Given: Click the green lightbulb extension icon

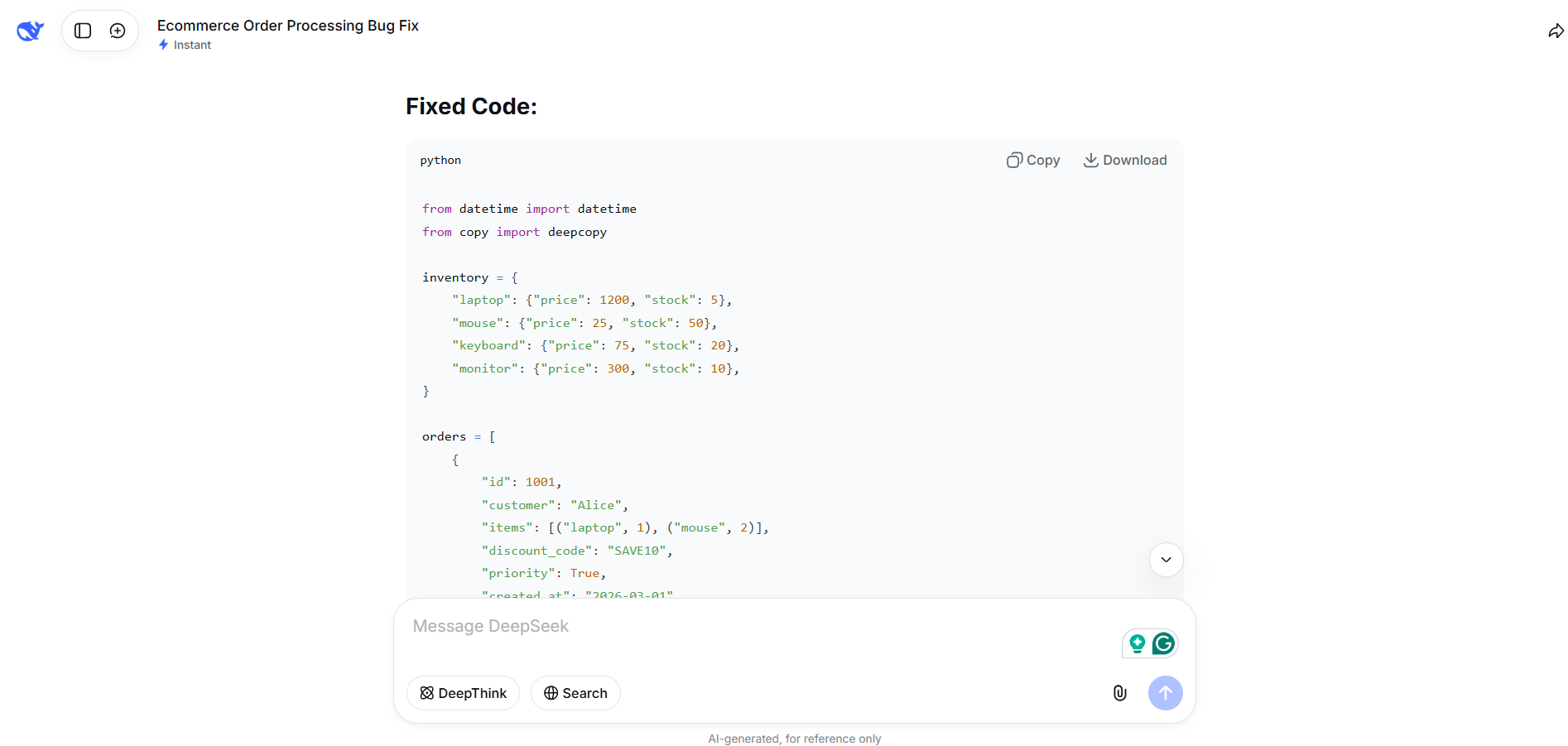Looking at the screenshot, I should [1137, 643].
